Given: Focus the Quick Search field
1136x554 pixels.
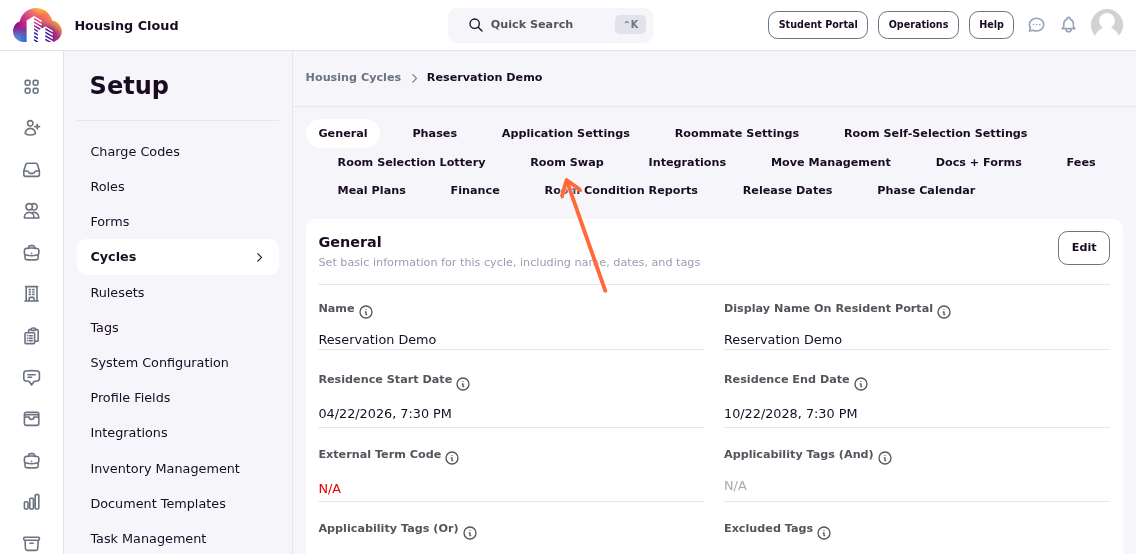Looking at the screenshot, I should pyautogui.click(x=551, y=25).
